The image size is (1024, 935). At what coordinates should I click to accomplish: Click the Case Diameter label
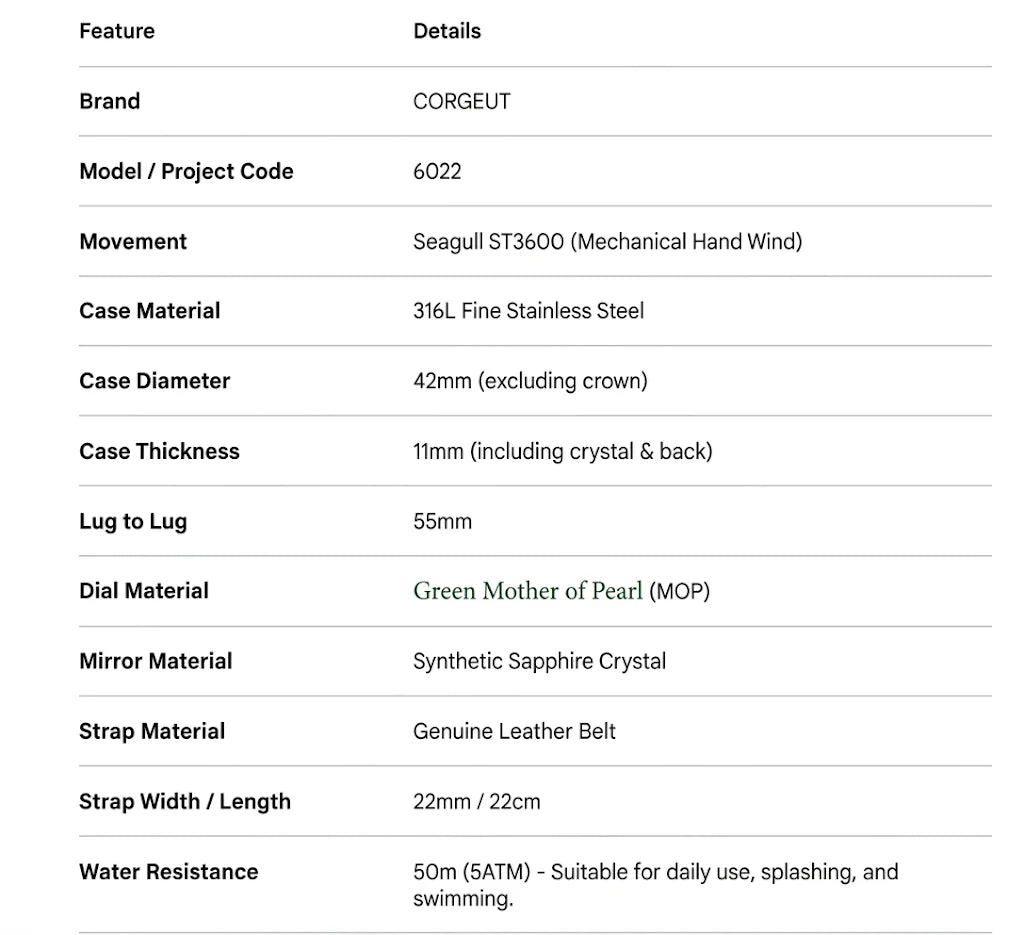tap(155, 381)
